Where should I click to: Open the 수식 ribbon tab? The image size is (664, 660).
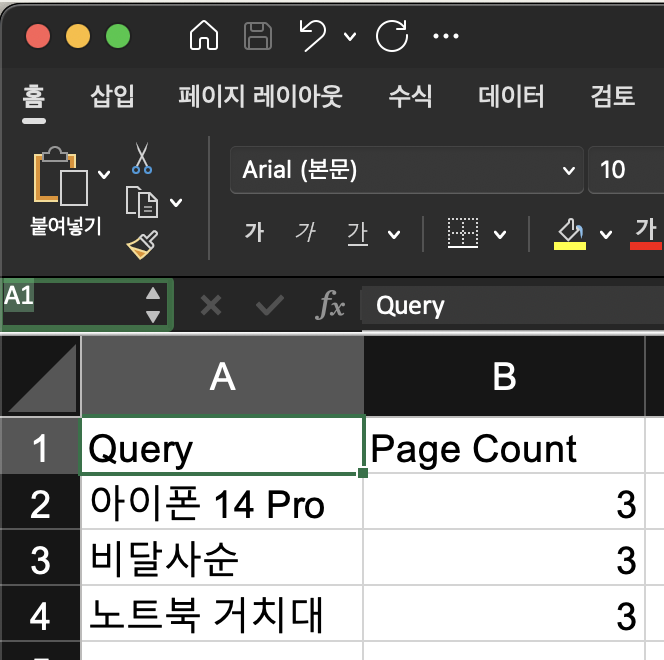pos(410,96)
